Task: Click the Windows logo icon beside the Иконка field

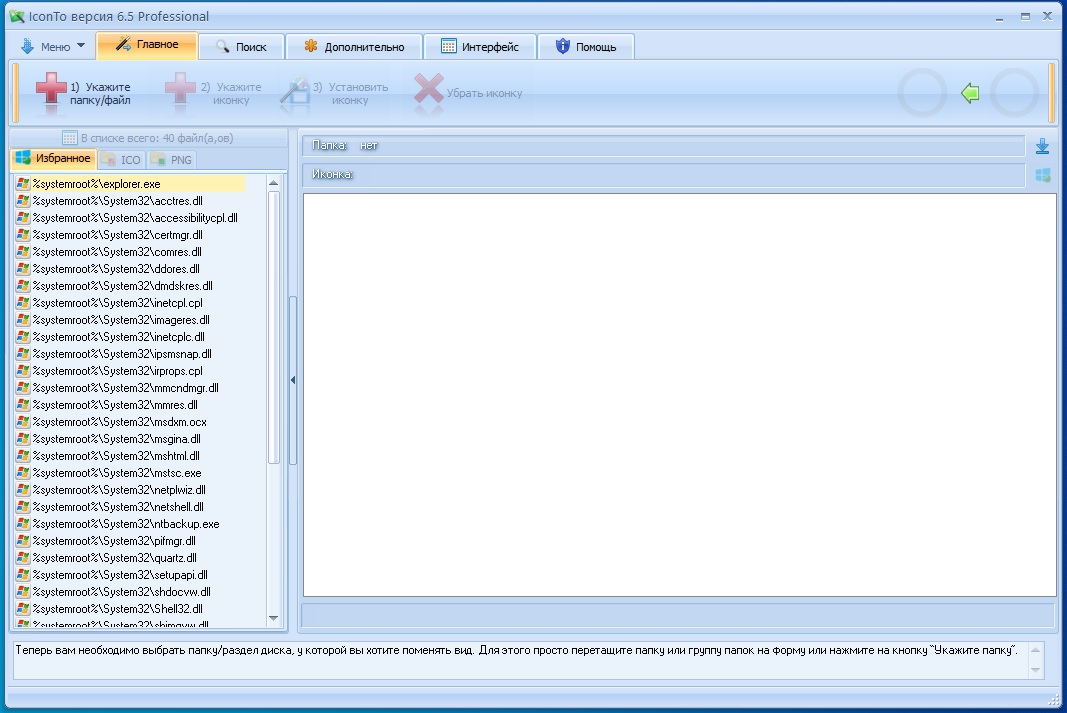Action: point(1042,175)
